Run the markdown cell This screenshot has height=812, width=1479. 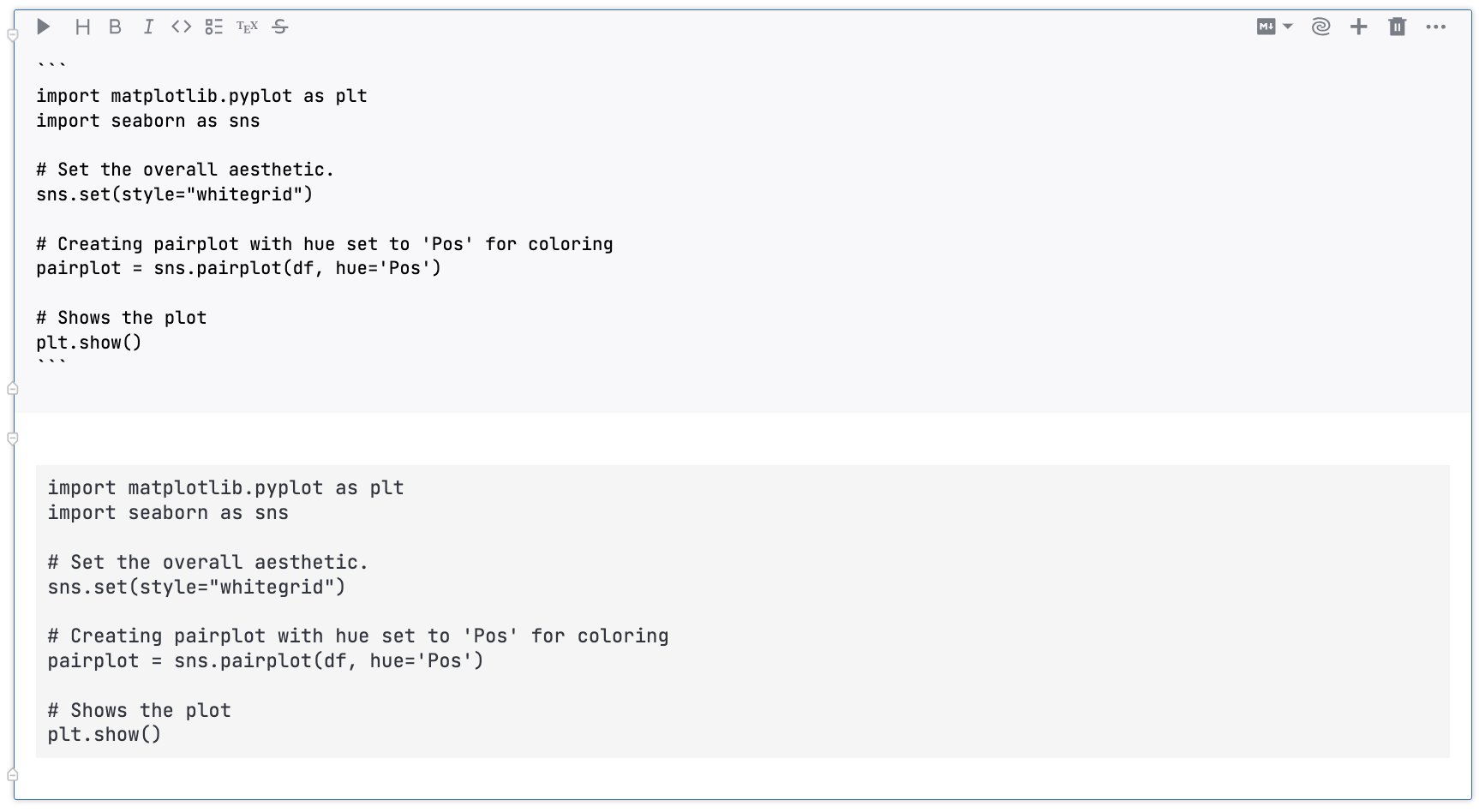click(44, 27)
